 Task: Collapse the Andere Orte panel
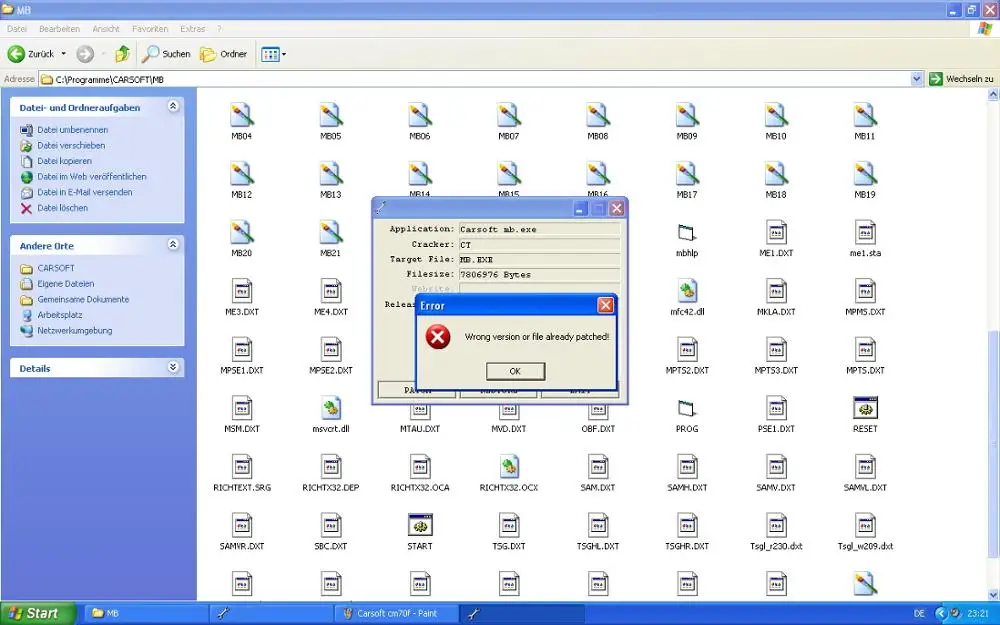pyautogui.click(x=173, y=245)
